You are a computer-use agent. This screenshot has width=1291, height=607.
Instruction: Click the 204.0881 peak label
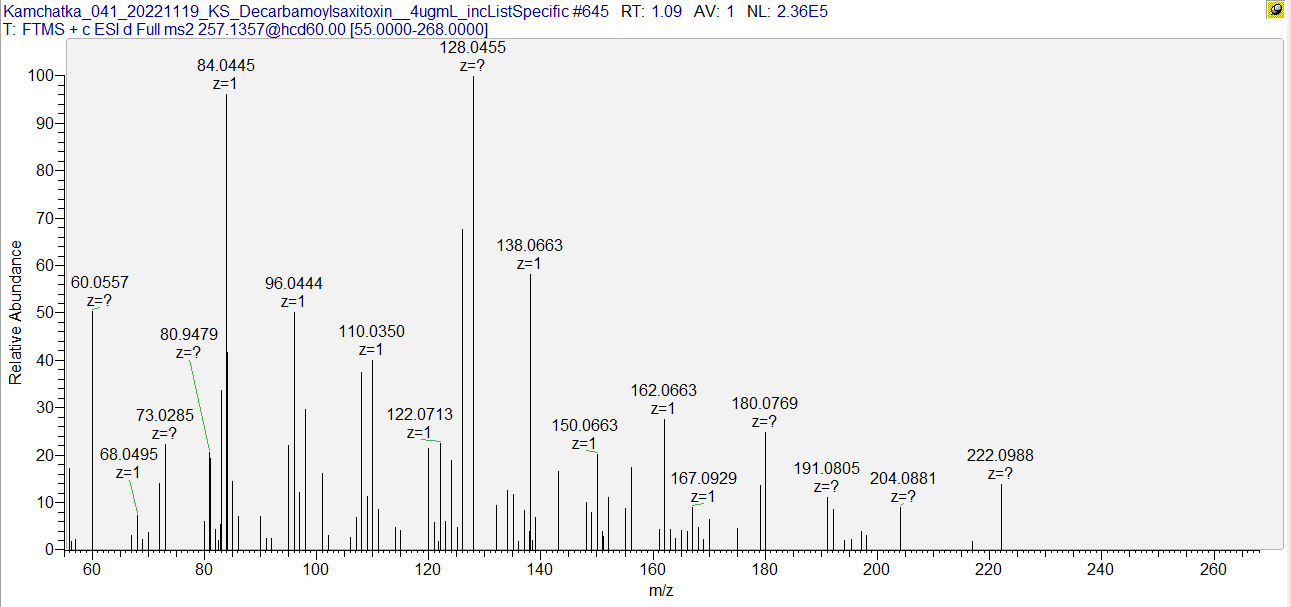[903, 479]
